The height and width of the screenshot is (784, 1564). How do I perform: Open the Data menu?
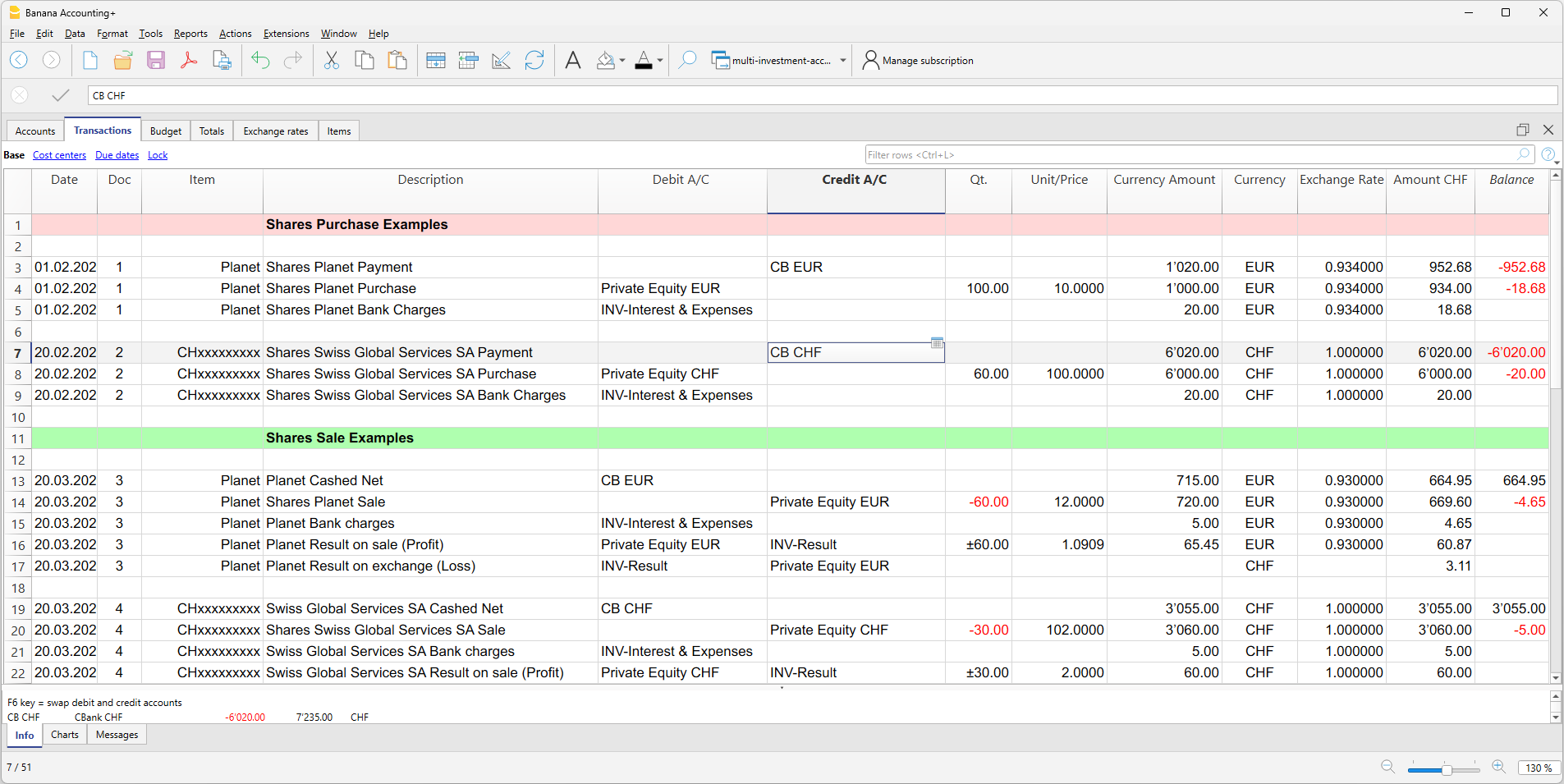click(x=75, y=34)
